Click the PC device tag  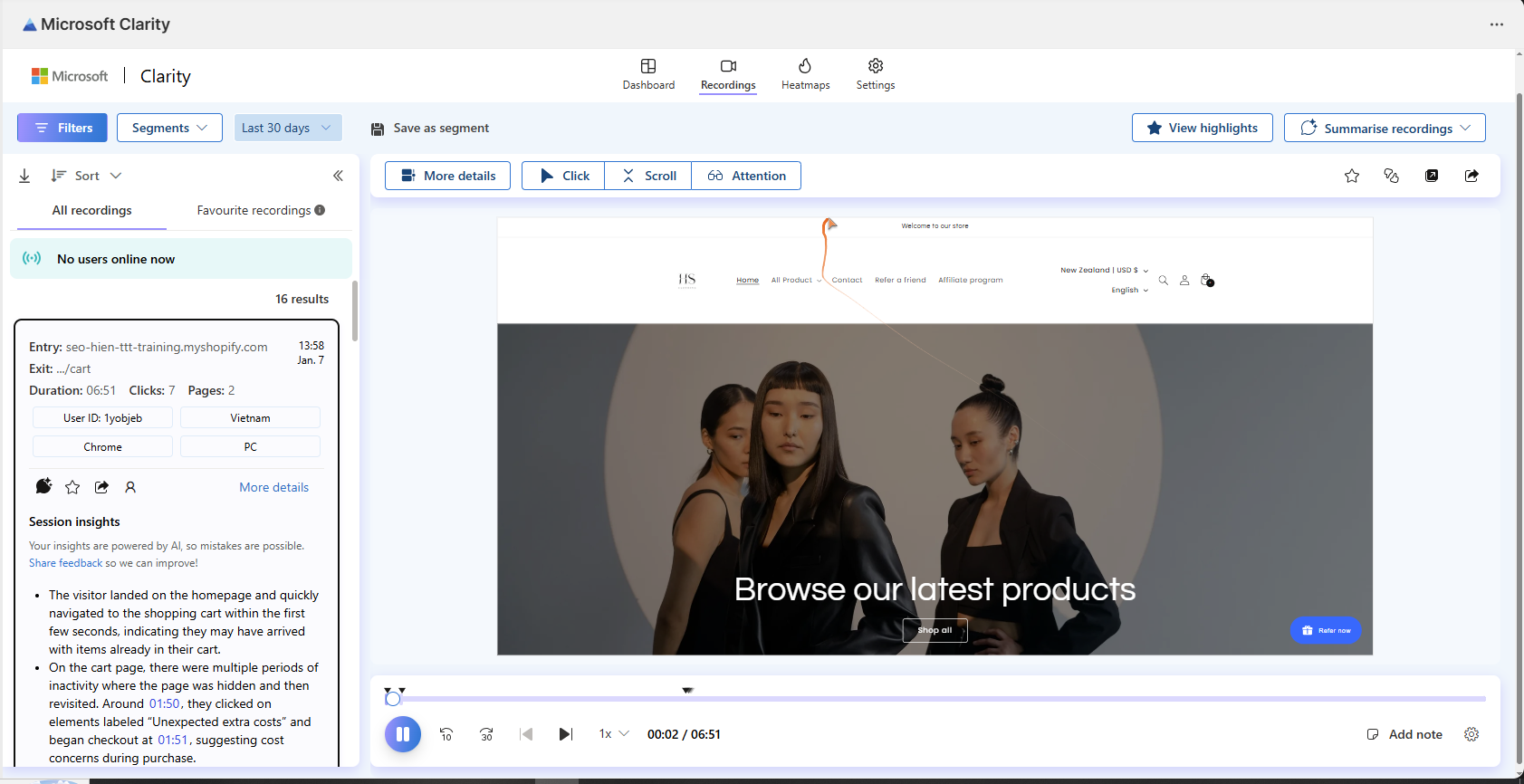click(x=250, y=446)
